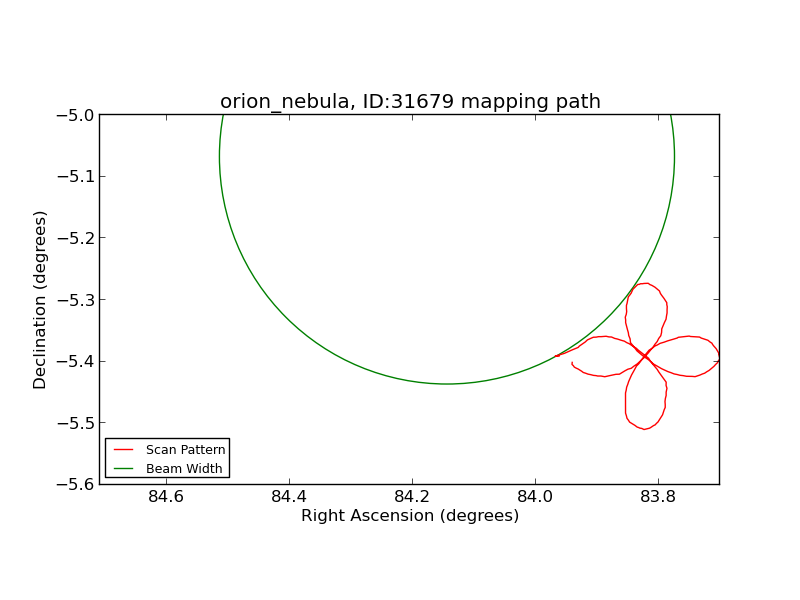Click the y-axis tick label −5.6

pyautogui.click(x=75, y=484)
